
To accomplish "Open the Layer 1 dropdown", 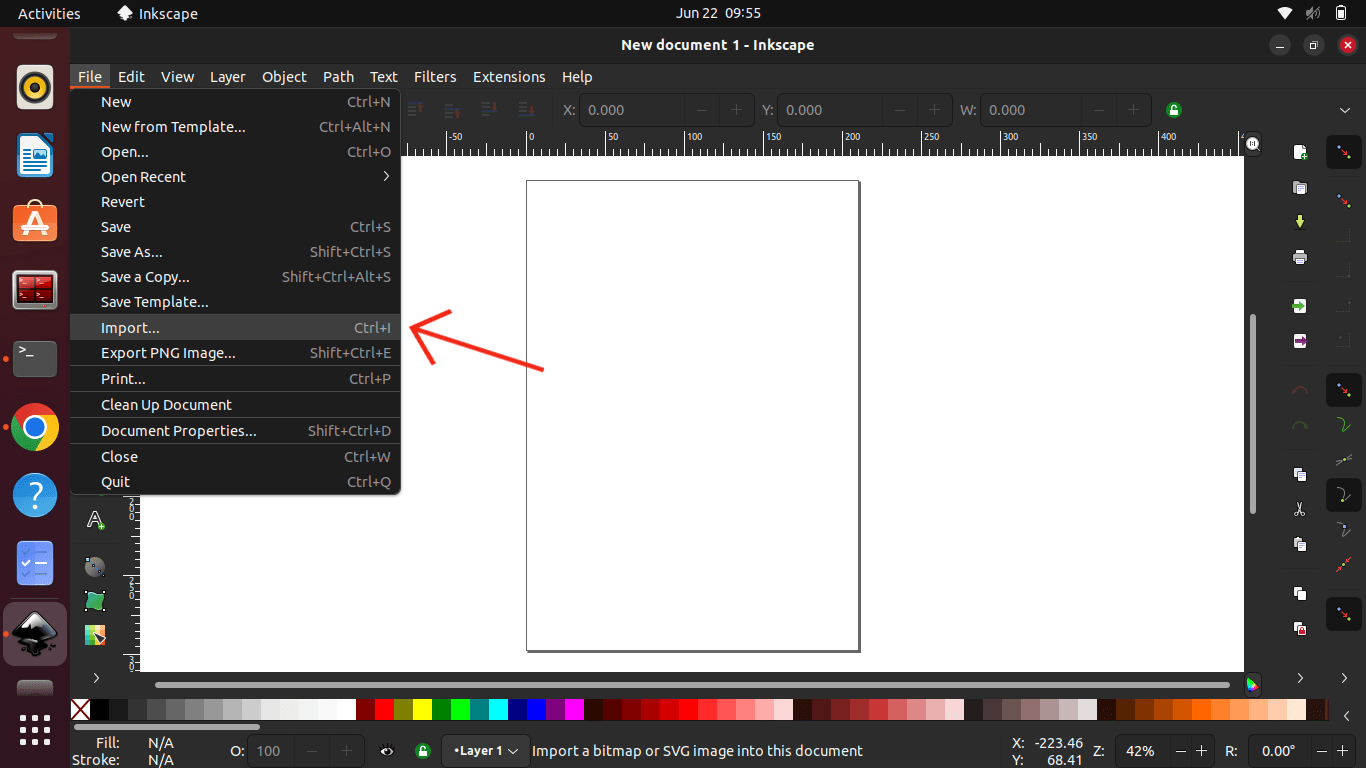I will point(486,751).
